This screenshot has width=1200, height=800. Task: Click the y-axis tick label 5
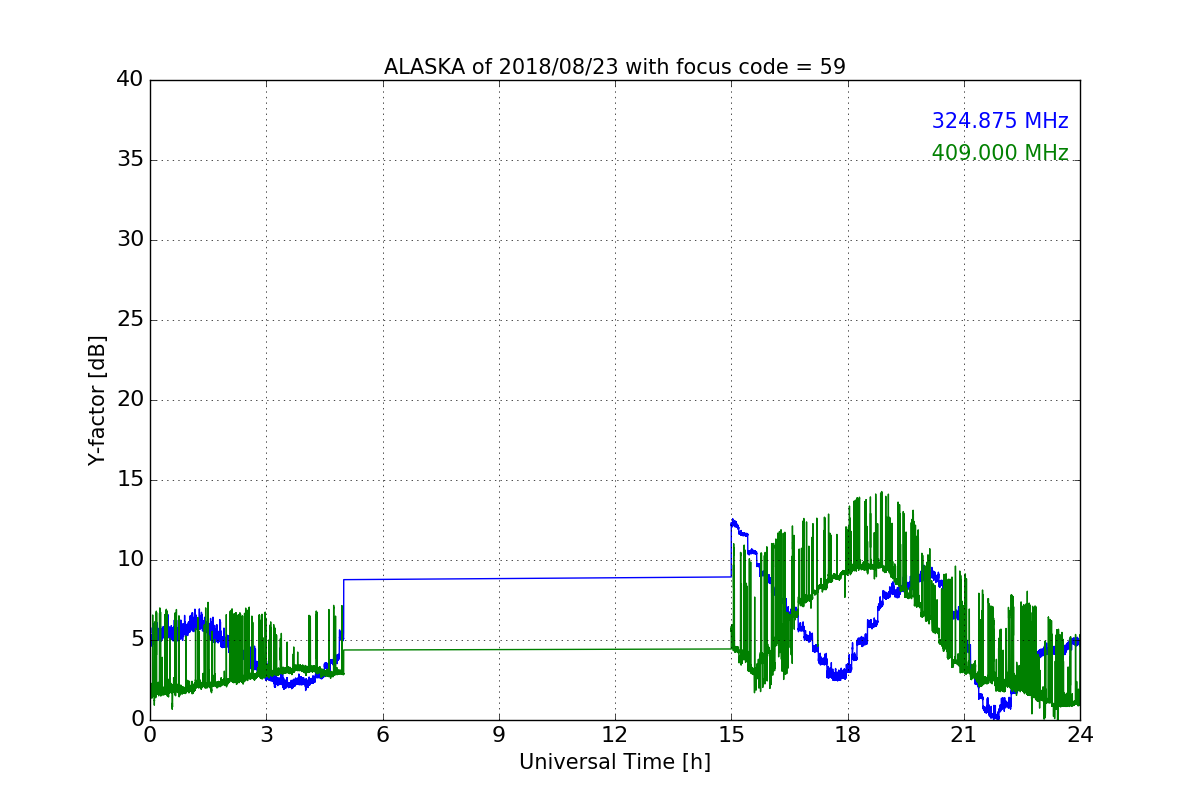coord(137,640)
